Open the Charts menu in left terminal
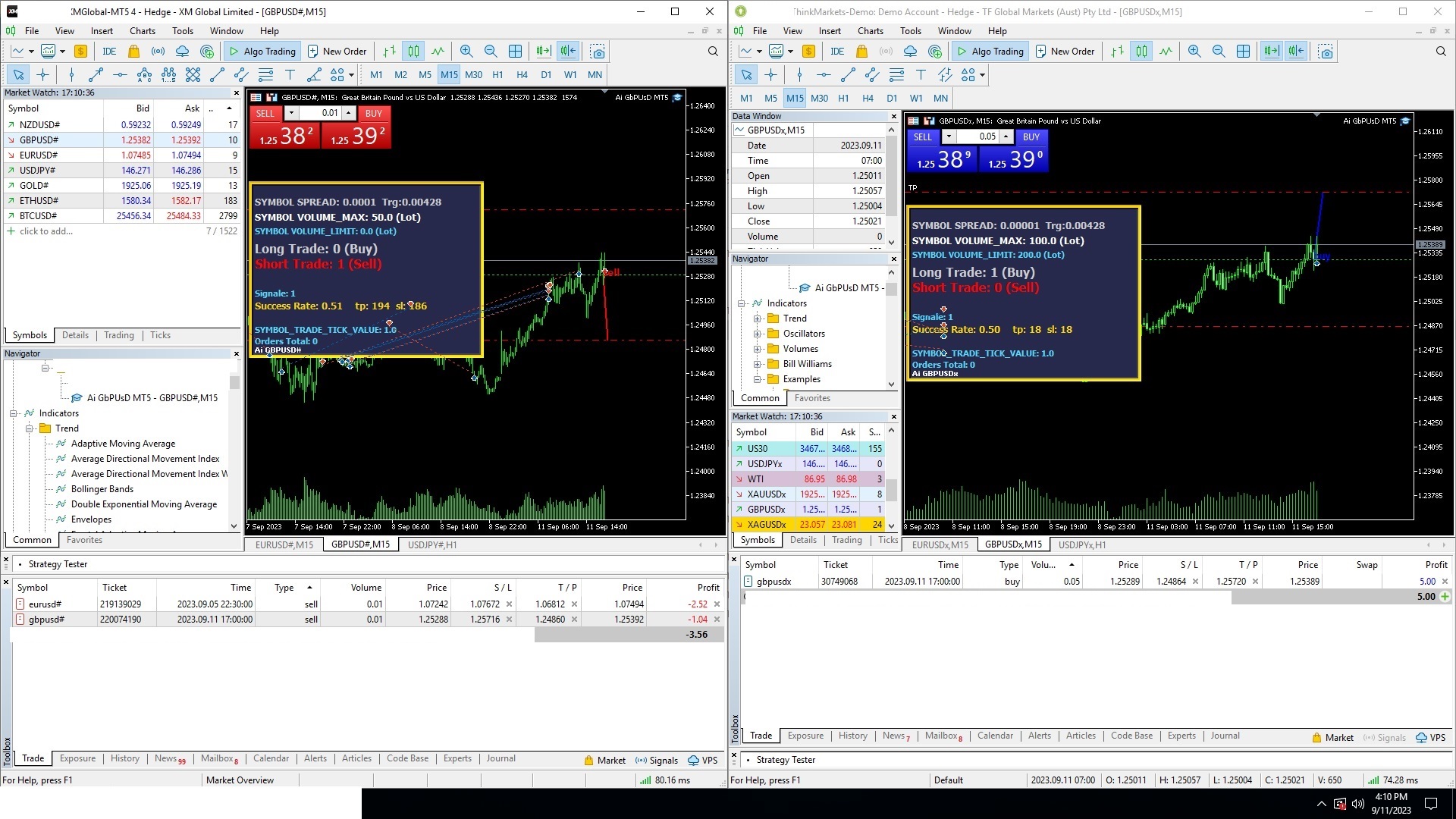1456x819 pixels. pyautogui.click(x=142, y=31)
